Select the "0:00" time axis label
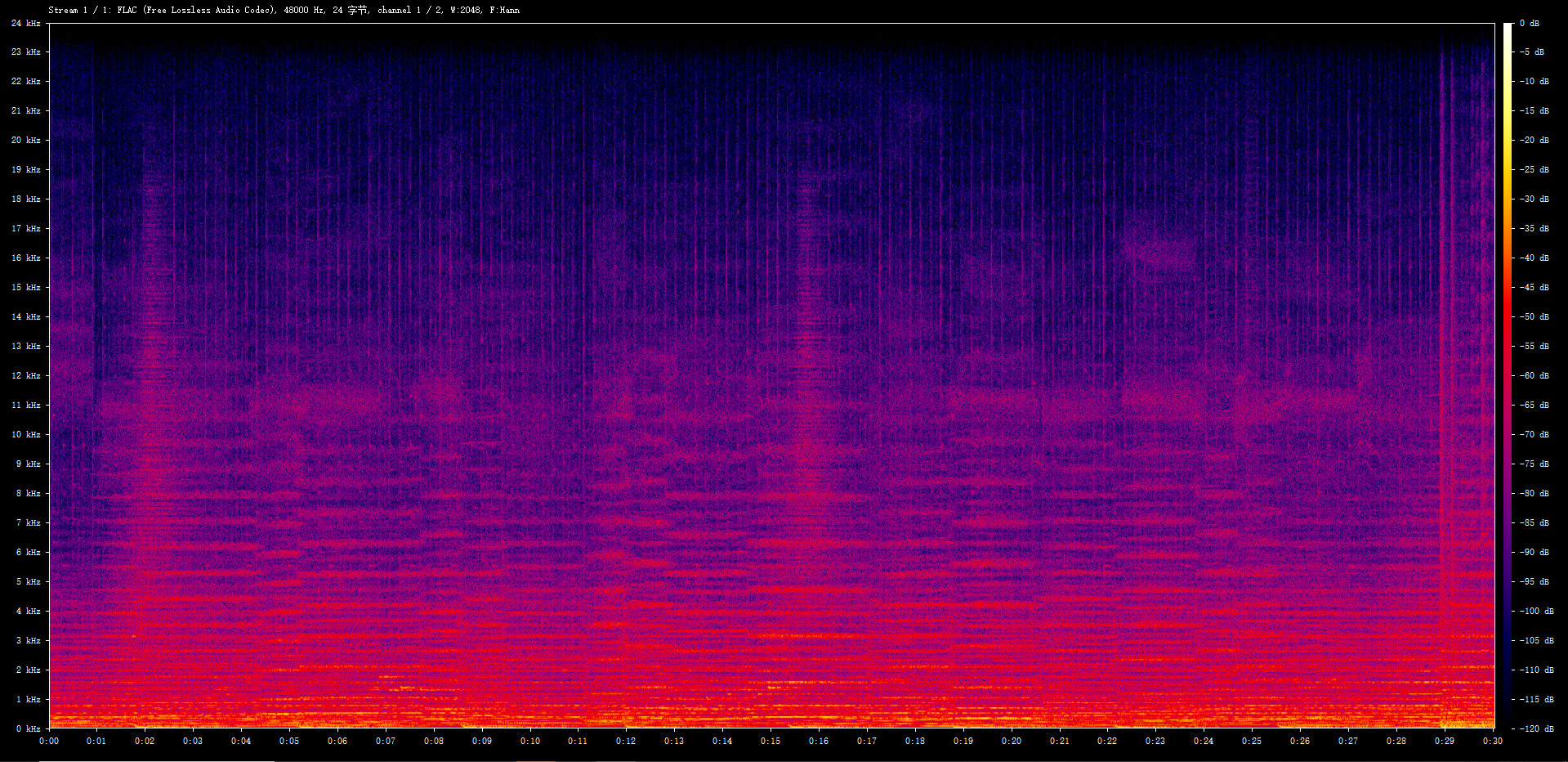Viewport: 1568px width, 762px height. [x=49, y=741]
